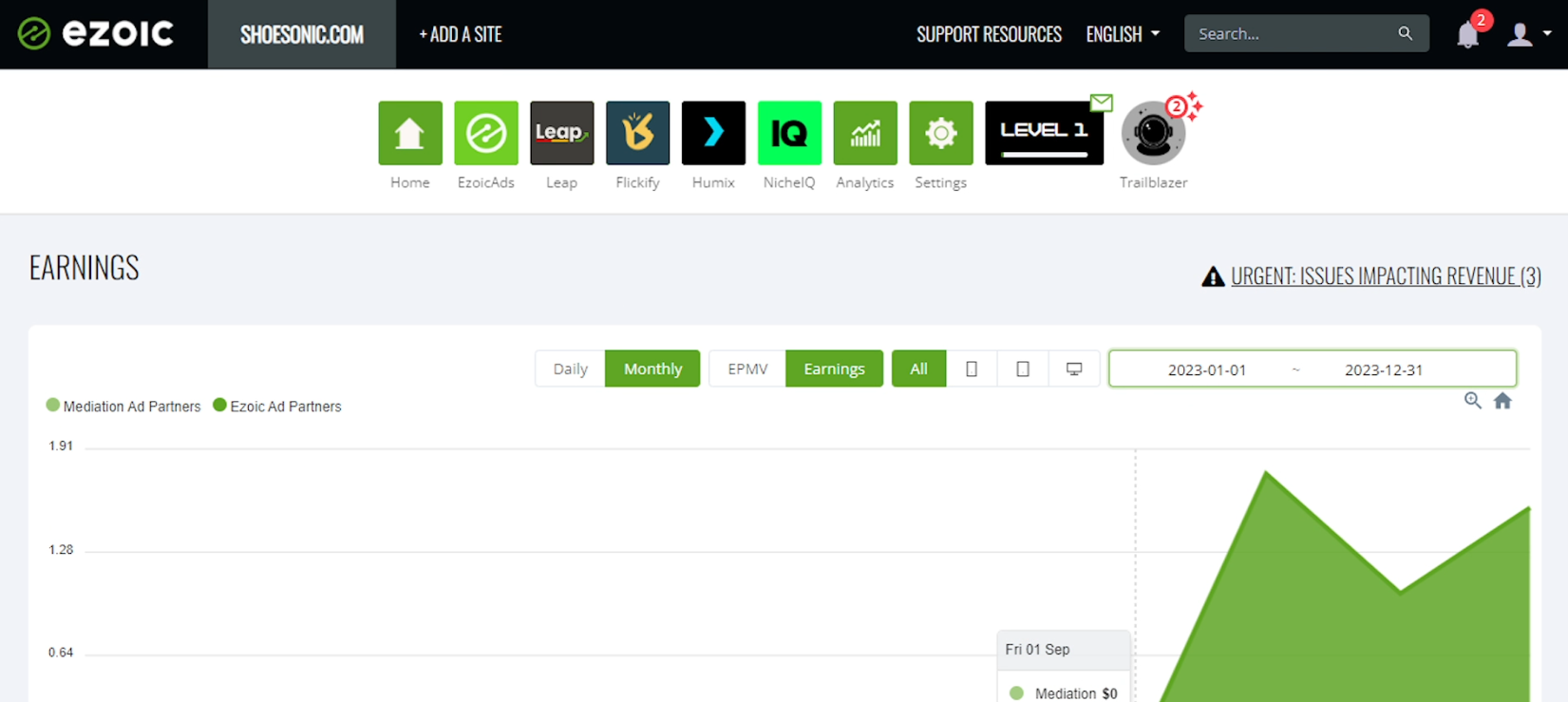Filter by tablet device icon
Screen dimensions: 1568x702
point(1023,369)
